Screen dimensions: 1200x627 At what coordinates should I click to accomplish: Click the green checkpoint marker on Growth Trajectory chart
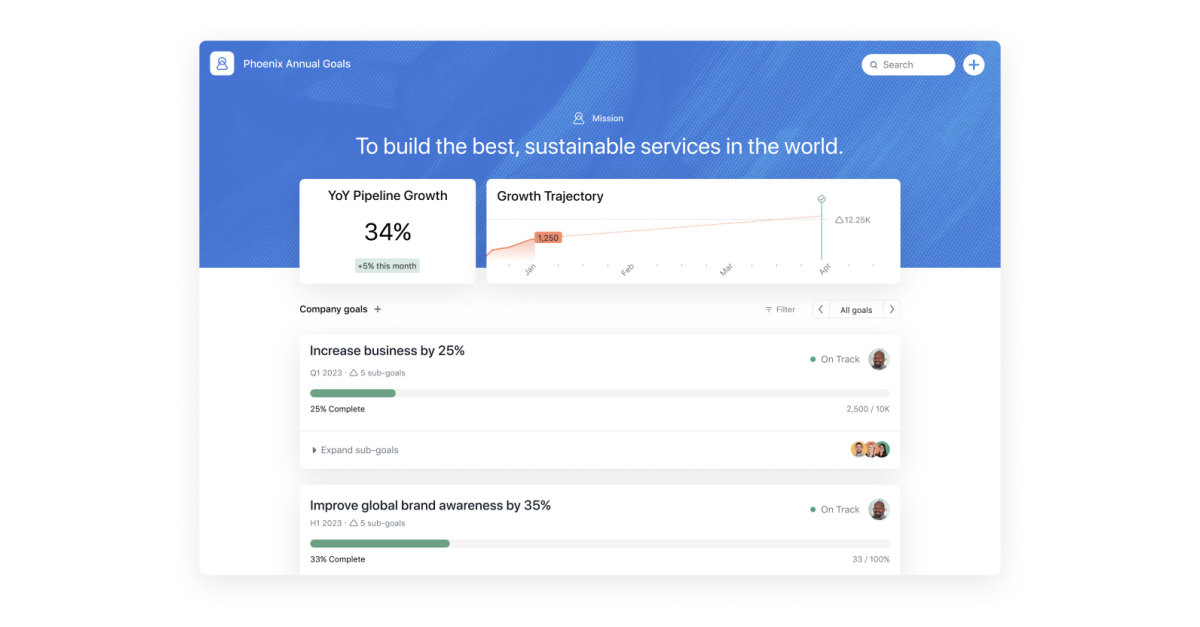822,197
